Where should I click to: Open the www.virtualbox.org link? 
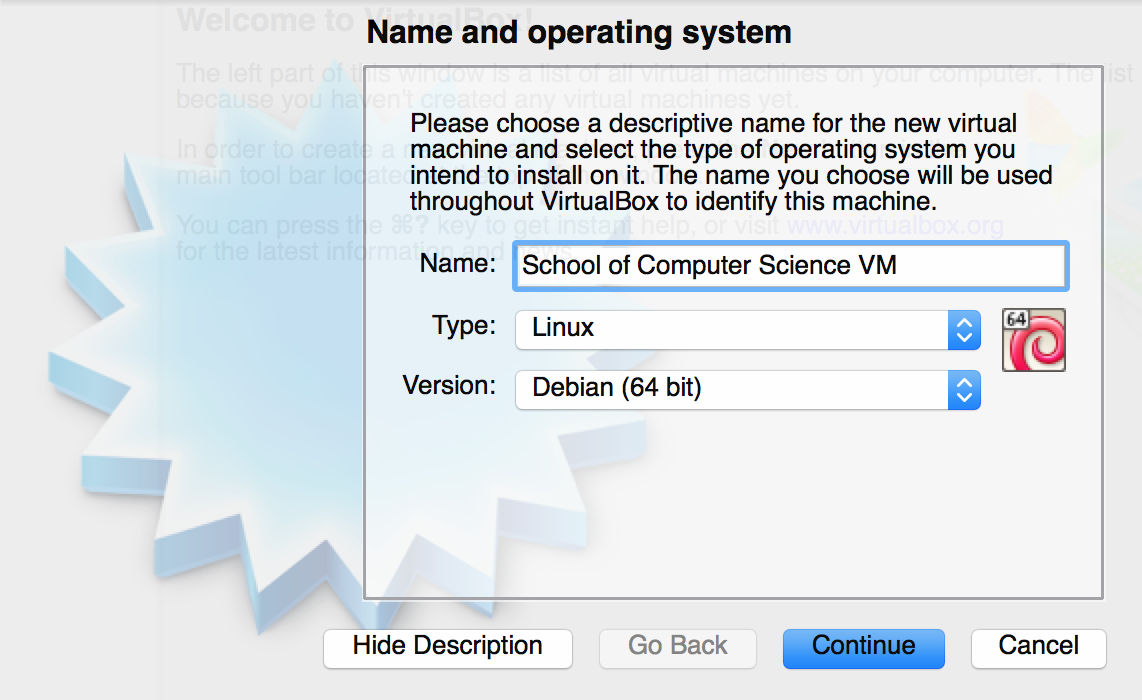point(895,226)
